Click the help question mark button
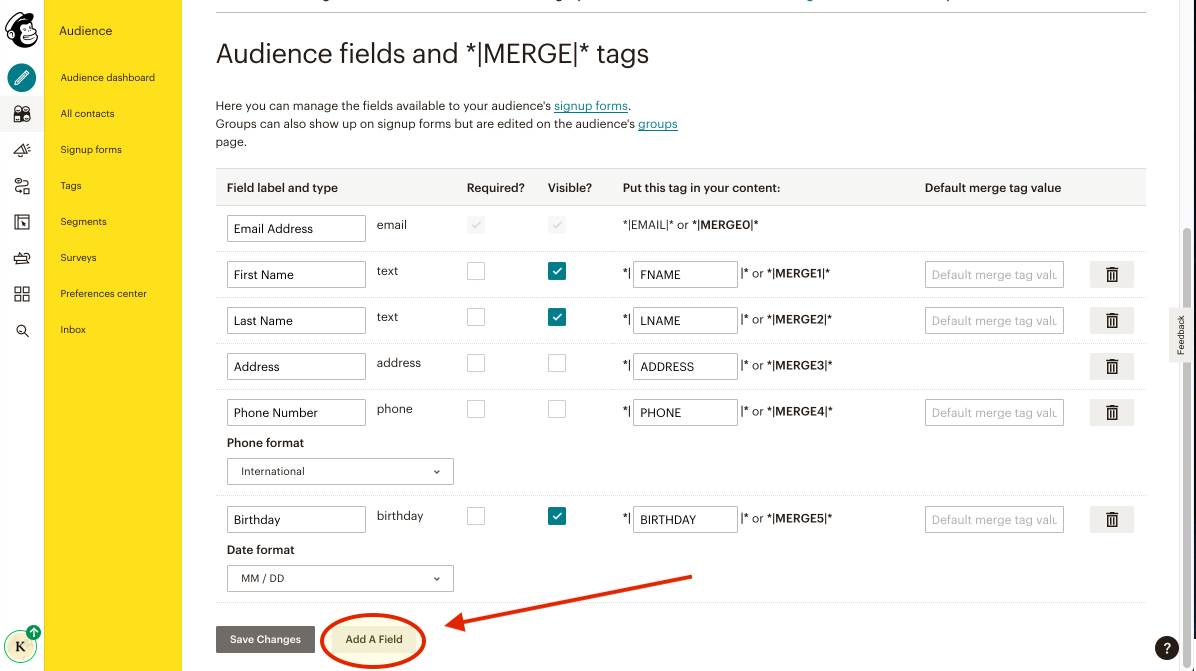 point(1165,648)
